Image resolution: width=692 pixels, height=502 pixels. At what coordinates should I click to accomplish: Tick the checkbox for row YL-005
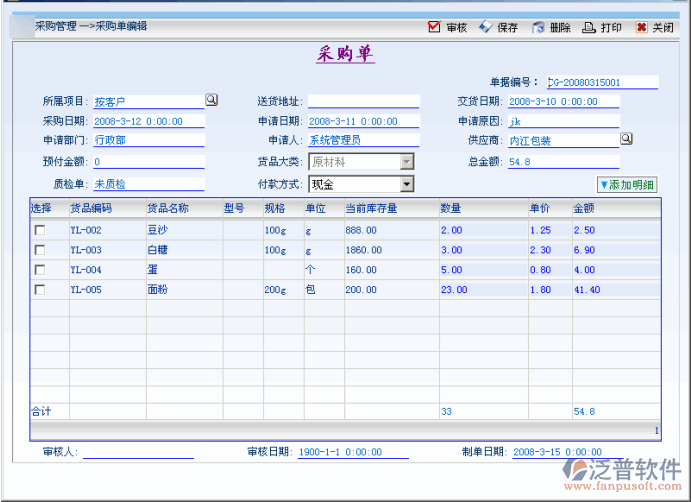point(40,290)
